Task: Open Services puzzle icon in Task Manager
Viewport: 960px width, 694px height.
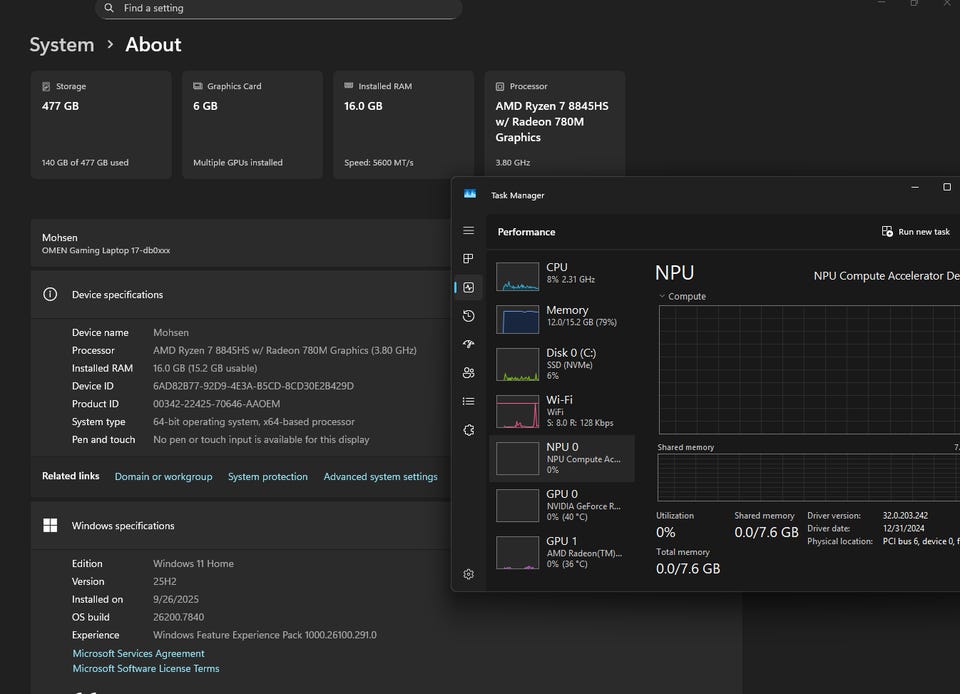Action: [x=468, y=430]
